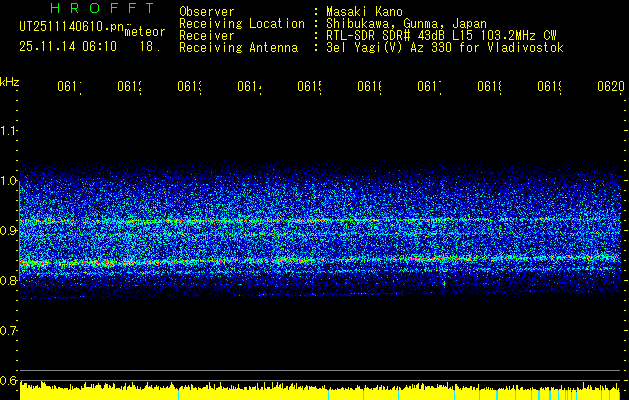The height and width of the screenshot is (400, 629).
Task: Click the 'meteor' label
Action: pyautogui.click(x=145, y=31)
